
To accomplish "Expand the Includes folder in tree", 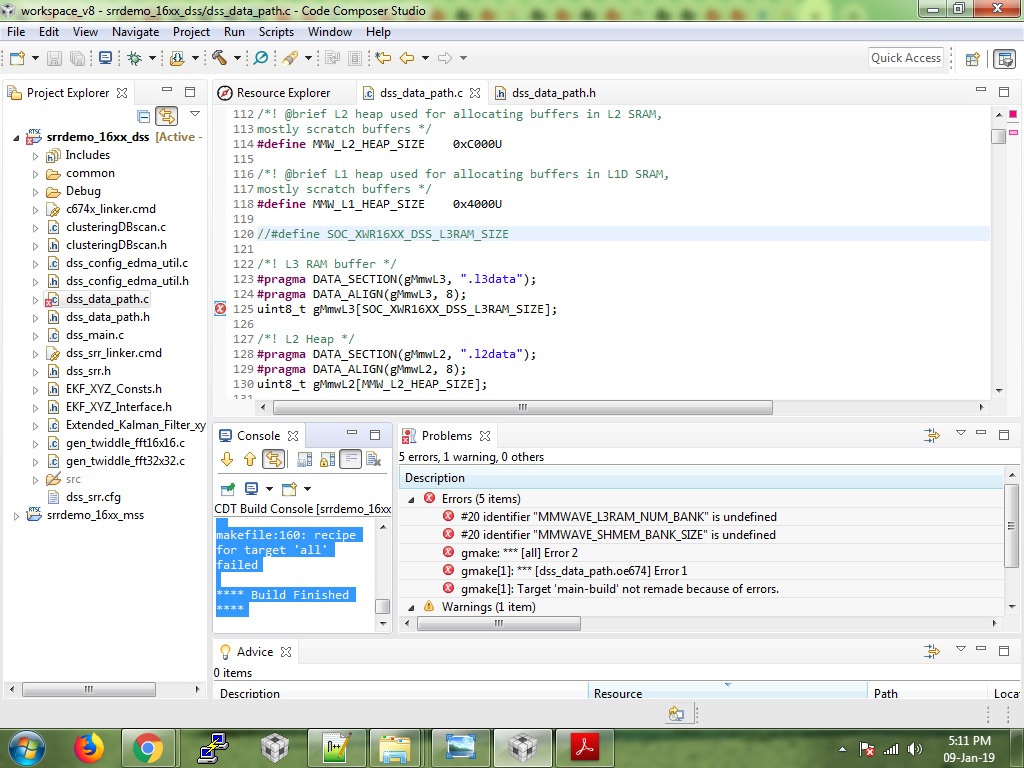I will [35, 156].
